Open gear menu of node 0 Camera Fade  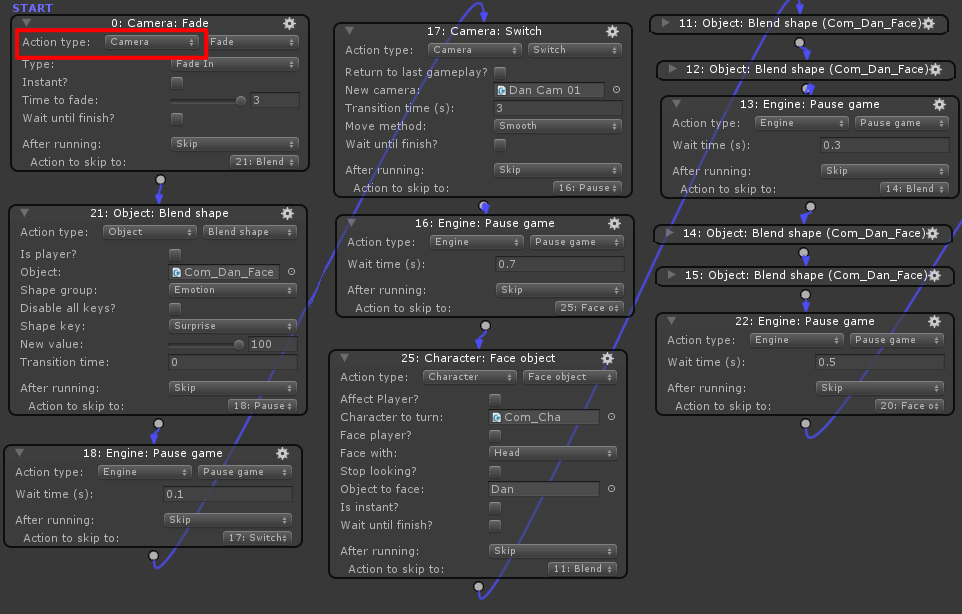(290, 23)
